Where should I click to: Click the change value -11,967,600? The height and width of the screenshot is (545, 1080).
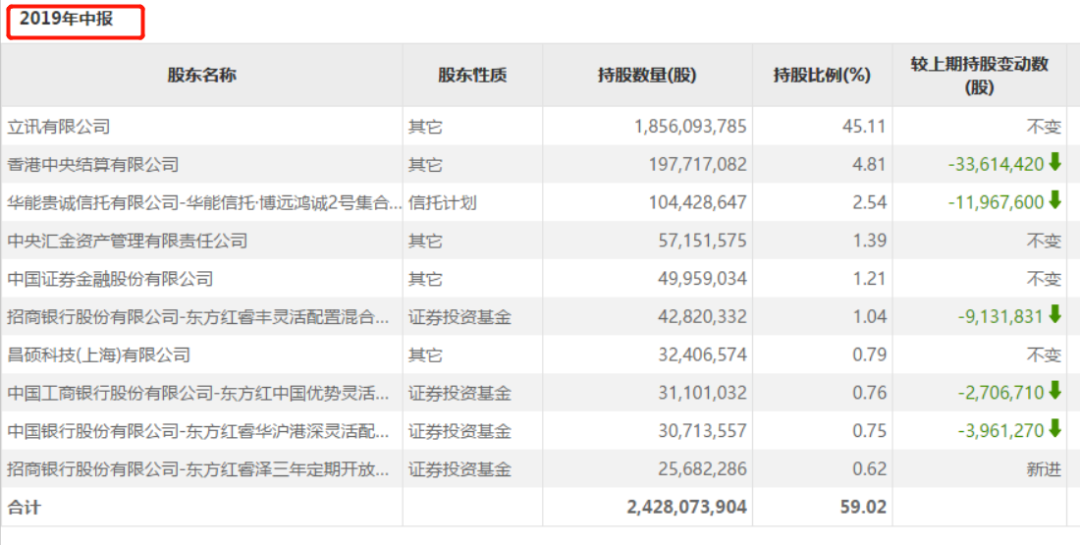[996, 203]
